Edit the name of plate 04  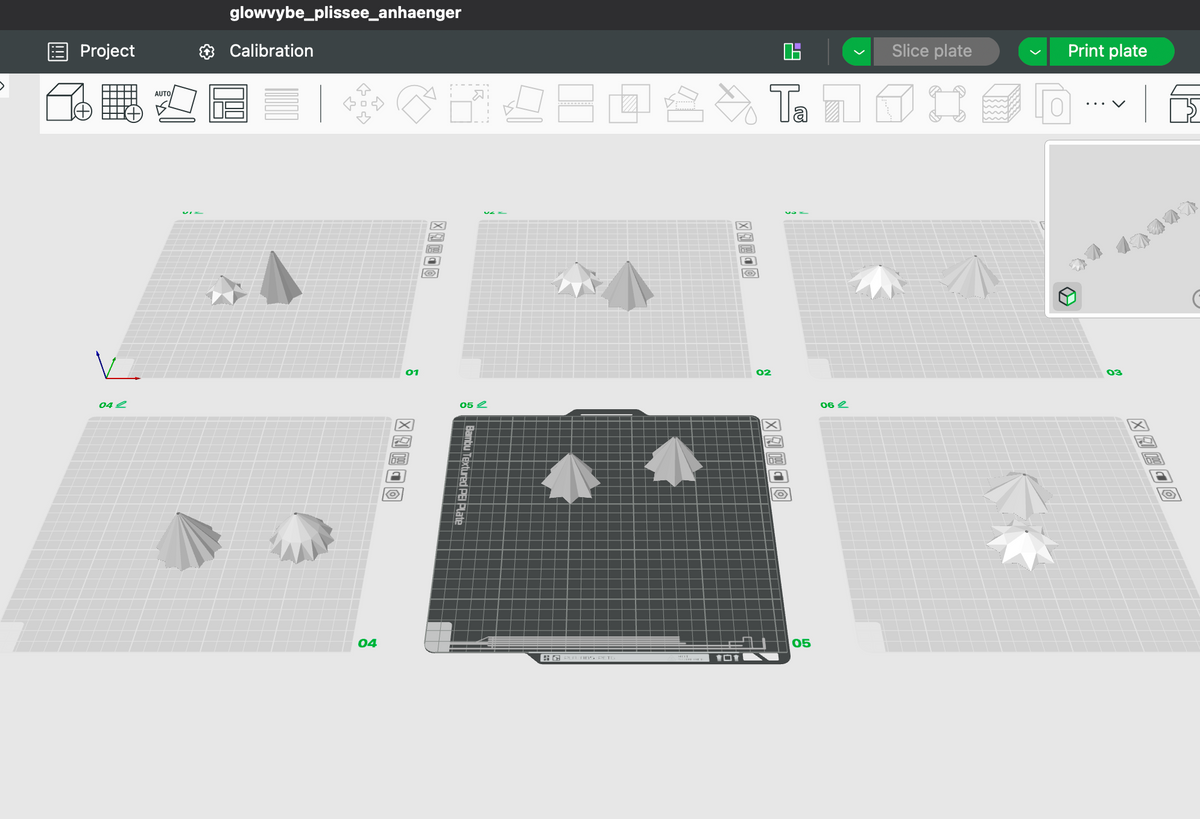[121, 404]
